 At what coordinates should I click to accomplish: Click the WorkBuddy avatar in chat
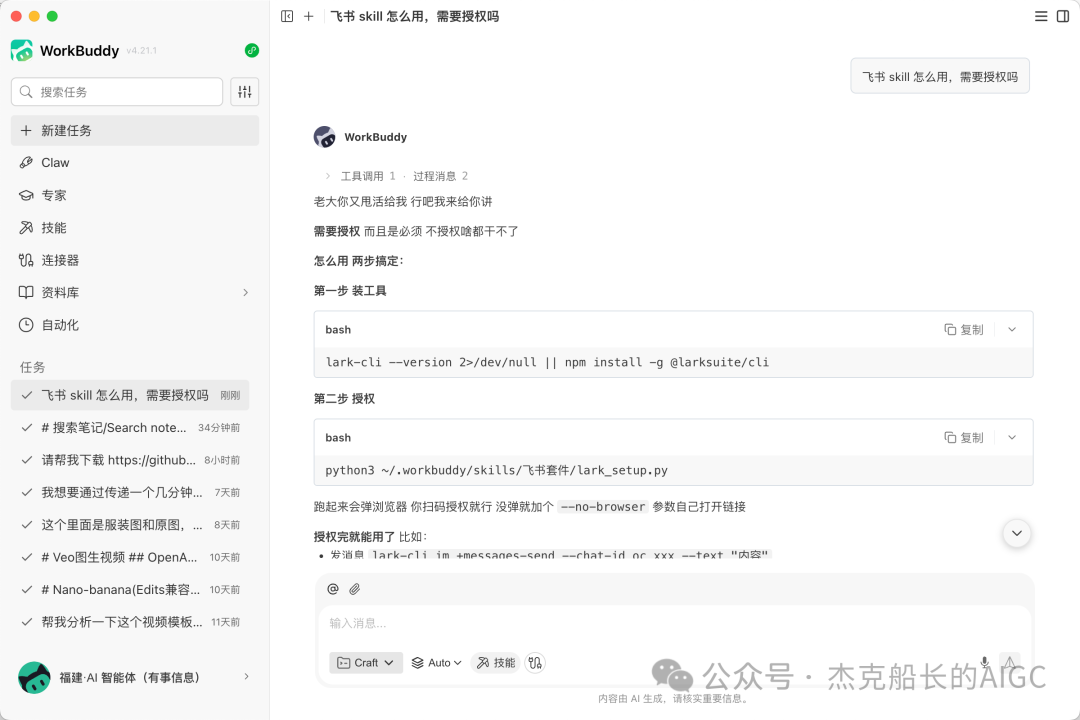pos(324,137)
